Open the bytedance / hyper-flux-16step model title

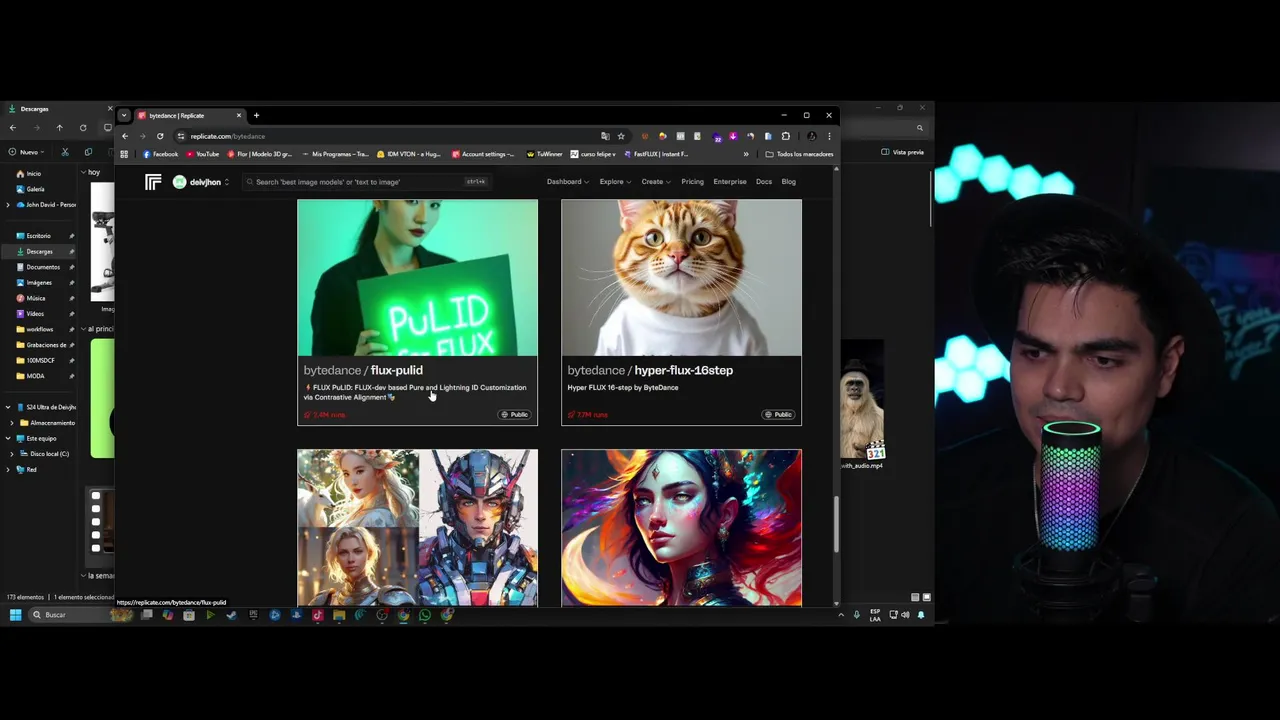650,370
